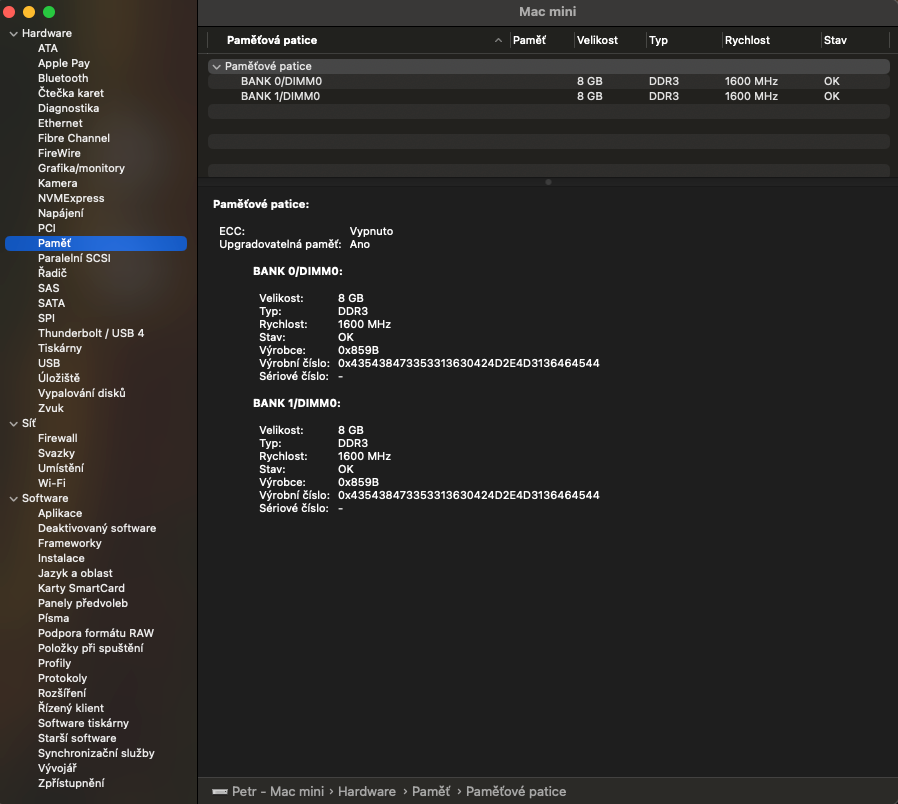The width and height of the screenshot is (898, 804).
Task: Select Kamera in the sidebar
Action: click(57, 183)
